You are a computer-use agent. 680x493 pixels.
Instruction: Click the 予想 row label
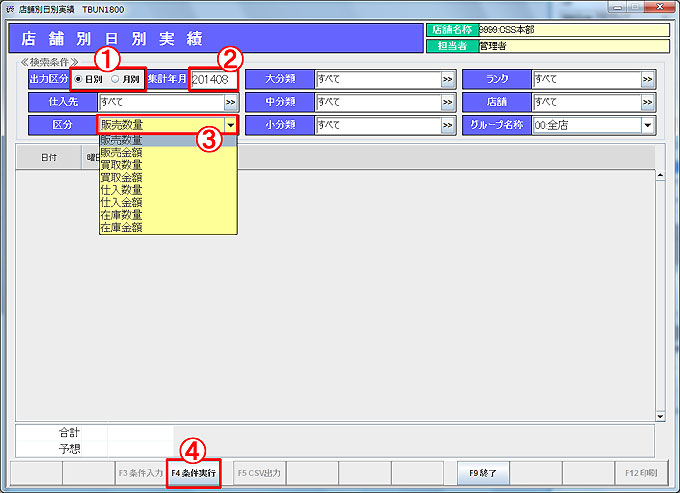pos(69,449)
